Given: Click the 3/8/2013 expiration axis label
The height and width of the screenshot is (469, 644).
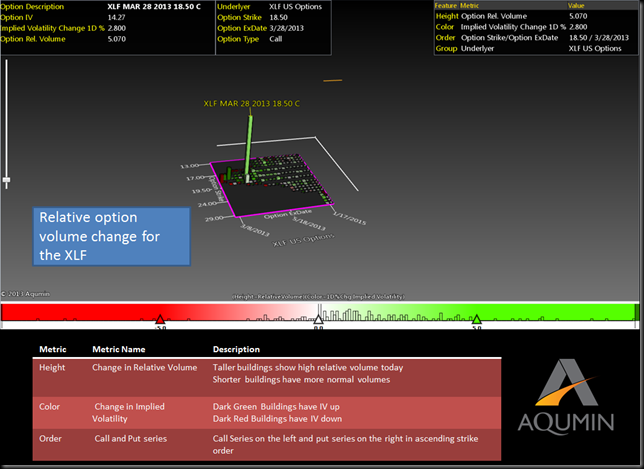Looking at the screenshot, I should click(255, 230).
